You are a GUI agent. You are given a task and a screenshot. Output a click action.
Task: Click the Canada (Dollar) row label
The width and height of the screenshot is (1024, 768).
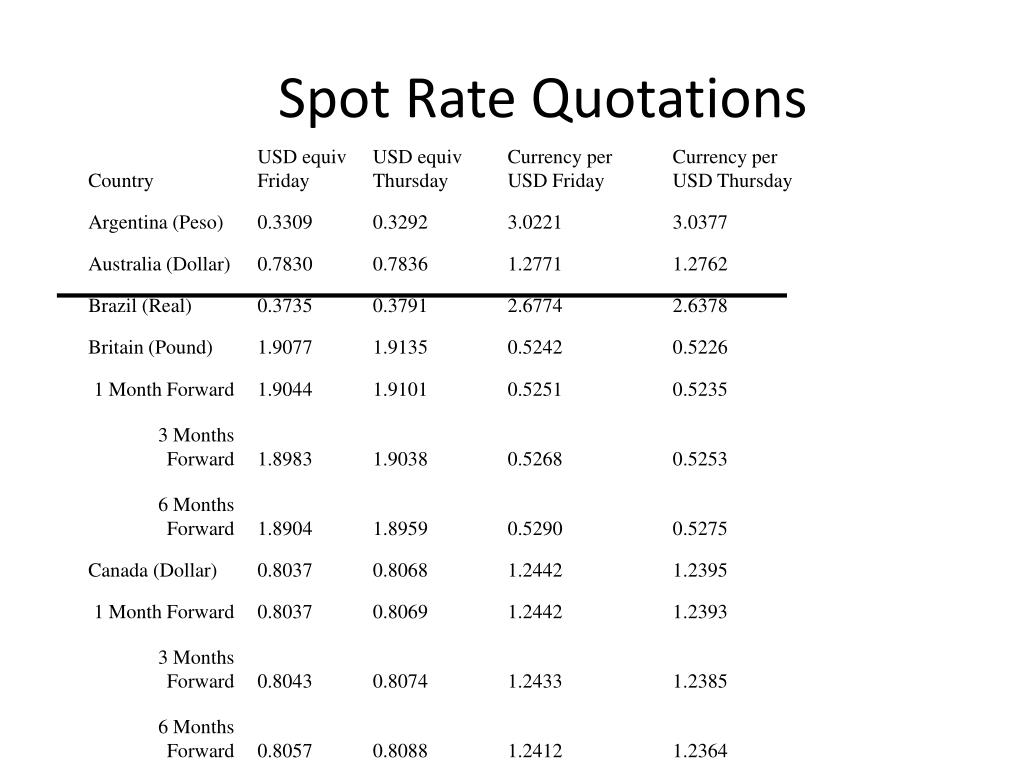coord(152,571)
